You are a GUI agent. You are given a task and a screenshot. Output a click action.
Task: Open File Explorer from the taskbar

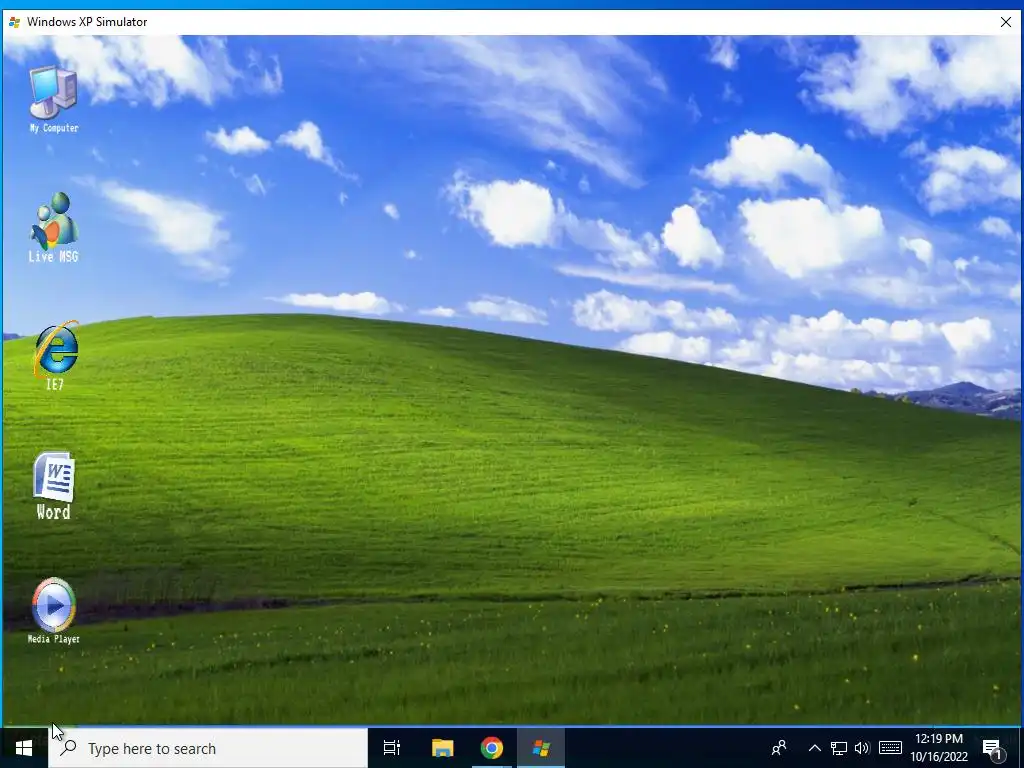tap(442, 748)
